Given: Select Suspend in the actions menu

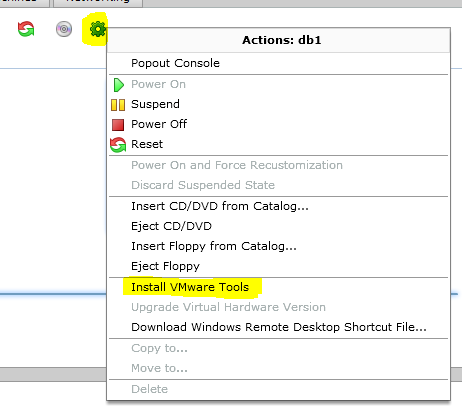Looking at the screenshot, I should pyautogui.click(x=155, y=104).
